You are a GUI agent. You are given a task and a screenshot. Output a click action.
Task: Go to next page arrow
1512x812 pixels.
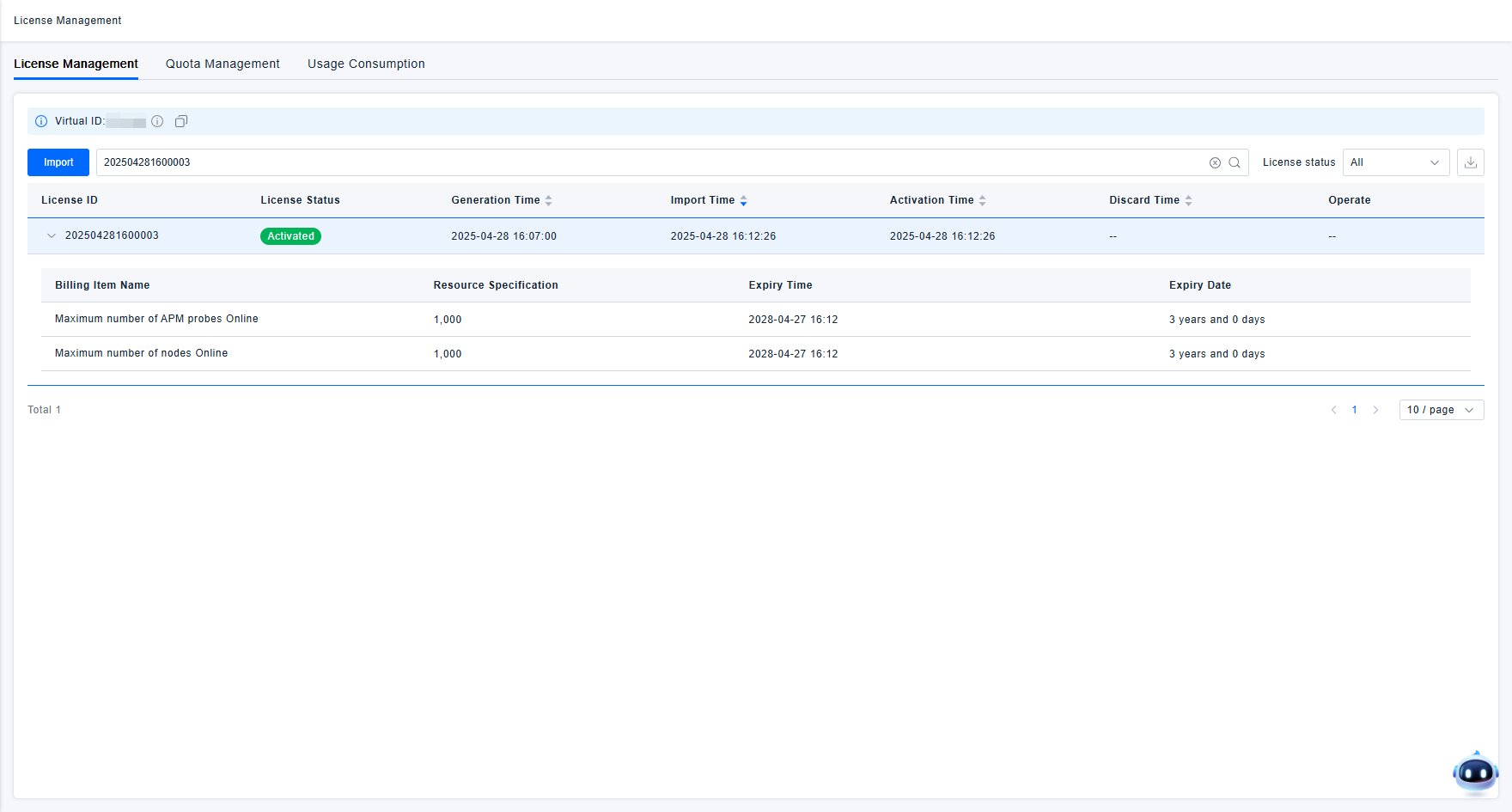point(1375,410)
